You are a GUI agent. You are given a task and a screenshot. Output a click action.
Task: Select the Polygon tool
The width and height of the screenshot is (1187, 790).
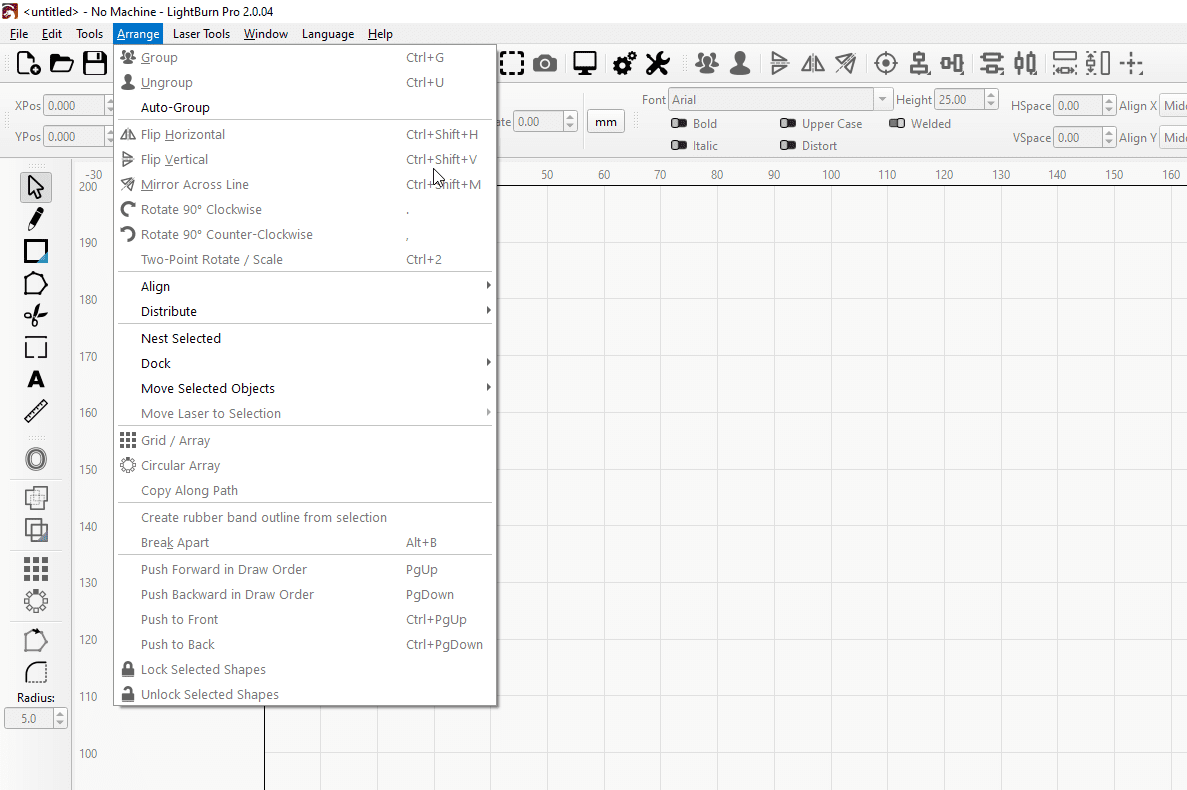(36, 284)
